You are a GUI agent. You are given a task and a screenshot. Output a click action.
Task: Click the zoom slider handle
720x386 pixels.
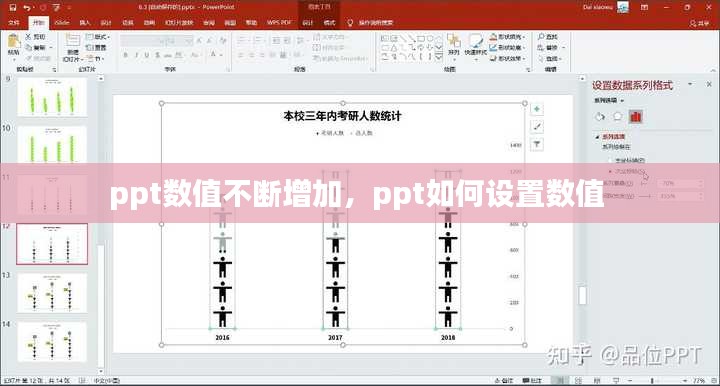[652, 380]
